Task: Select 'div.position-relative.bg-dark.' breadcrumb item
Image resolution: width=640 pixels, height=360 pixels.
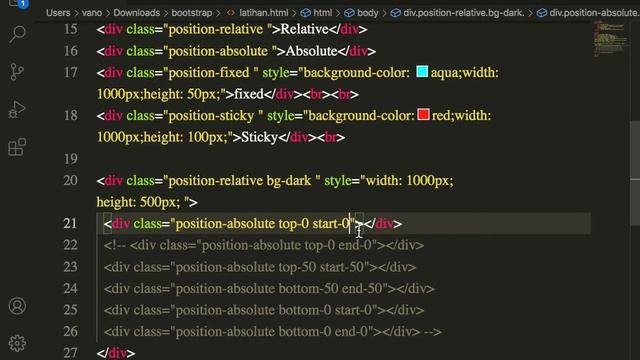Action: (464, 13)
